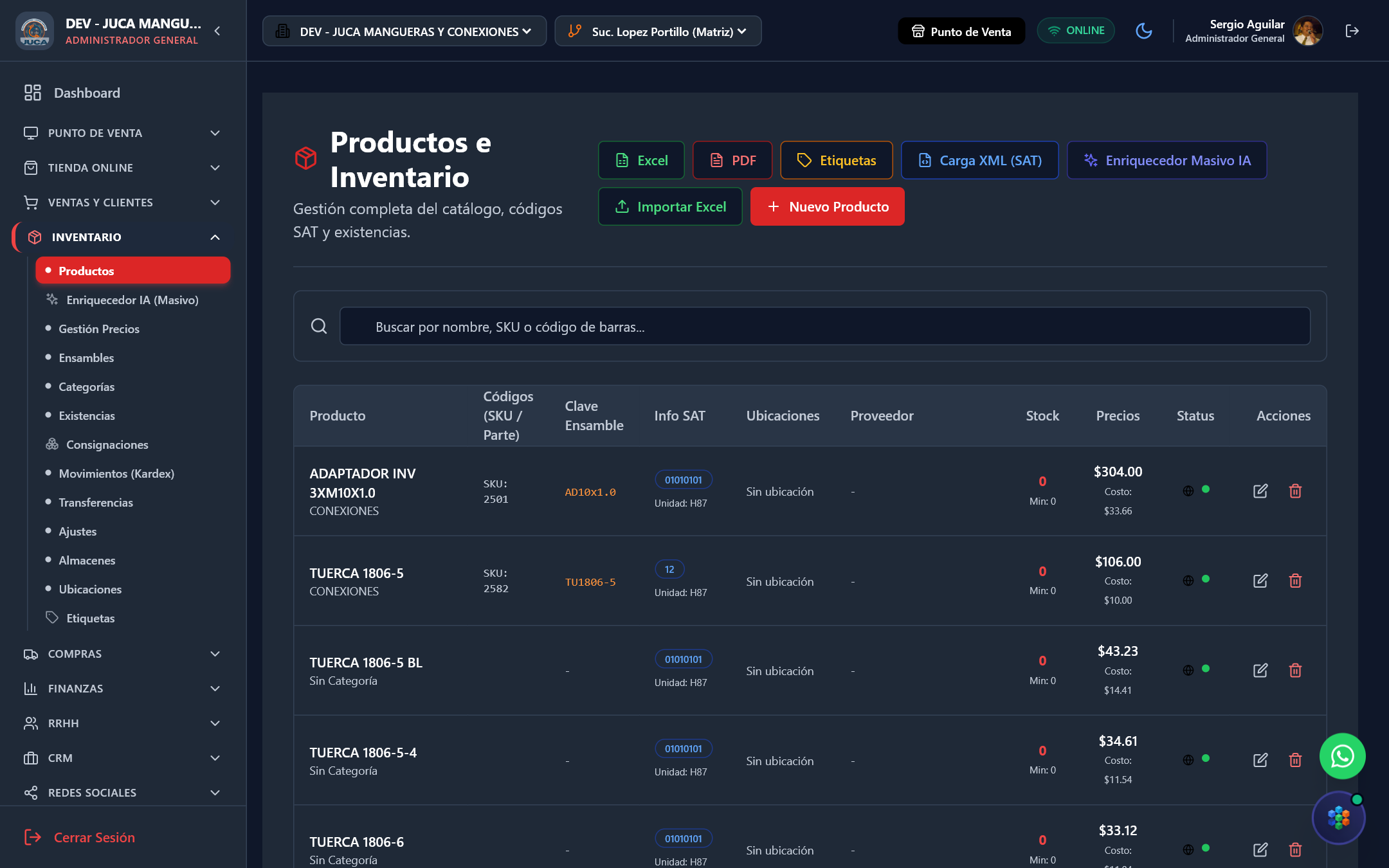Expand the PUNTO DE VENTA sidebar section
This screenshot has height=868, width=1389.
(x=122, y=133)
